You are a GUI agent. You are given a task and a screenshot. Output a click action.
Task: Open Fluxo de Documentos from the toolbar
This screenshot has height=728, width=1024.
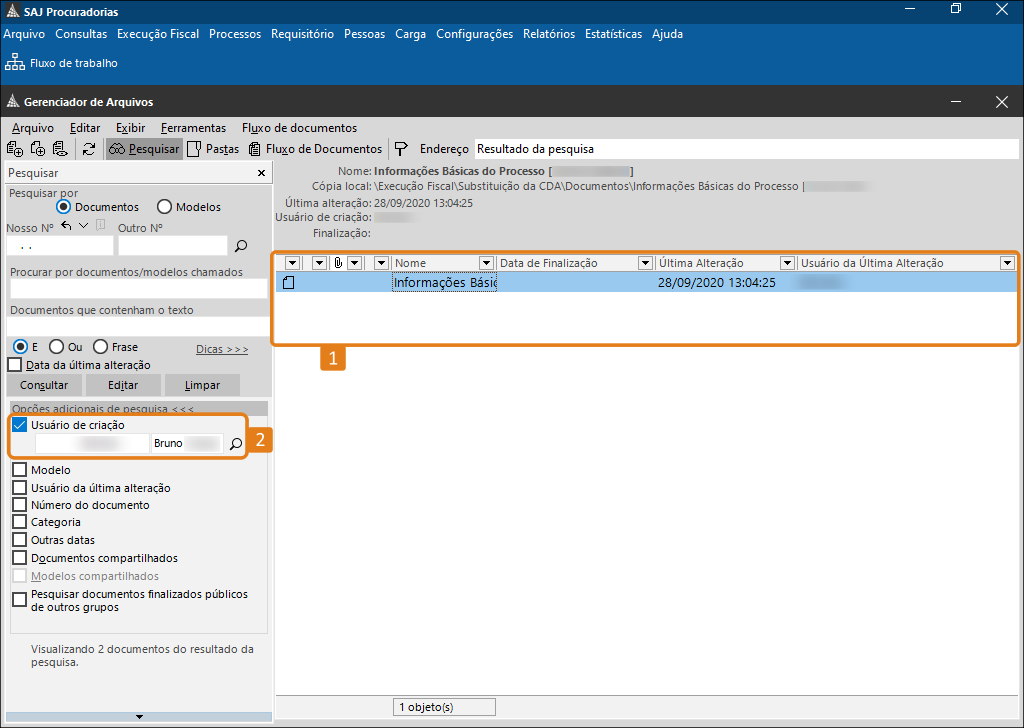315,149
